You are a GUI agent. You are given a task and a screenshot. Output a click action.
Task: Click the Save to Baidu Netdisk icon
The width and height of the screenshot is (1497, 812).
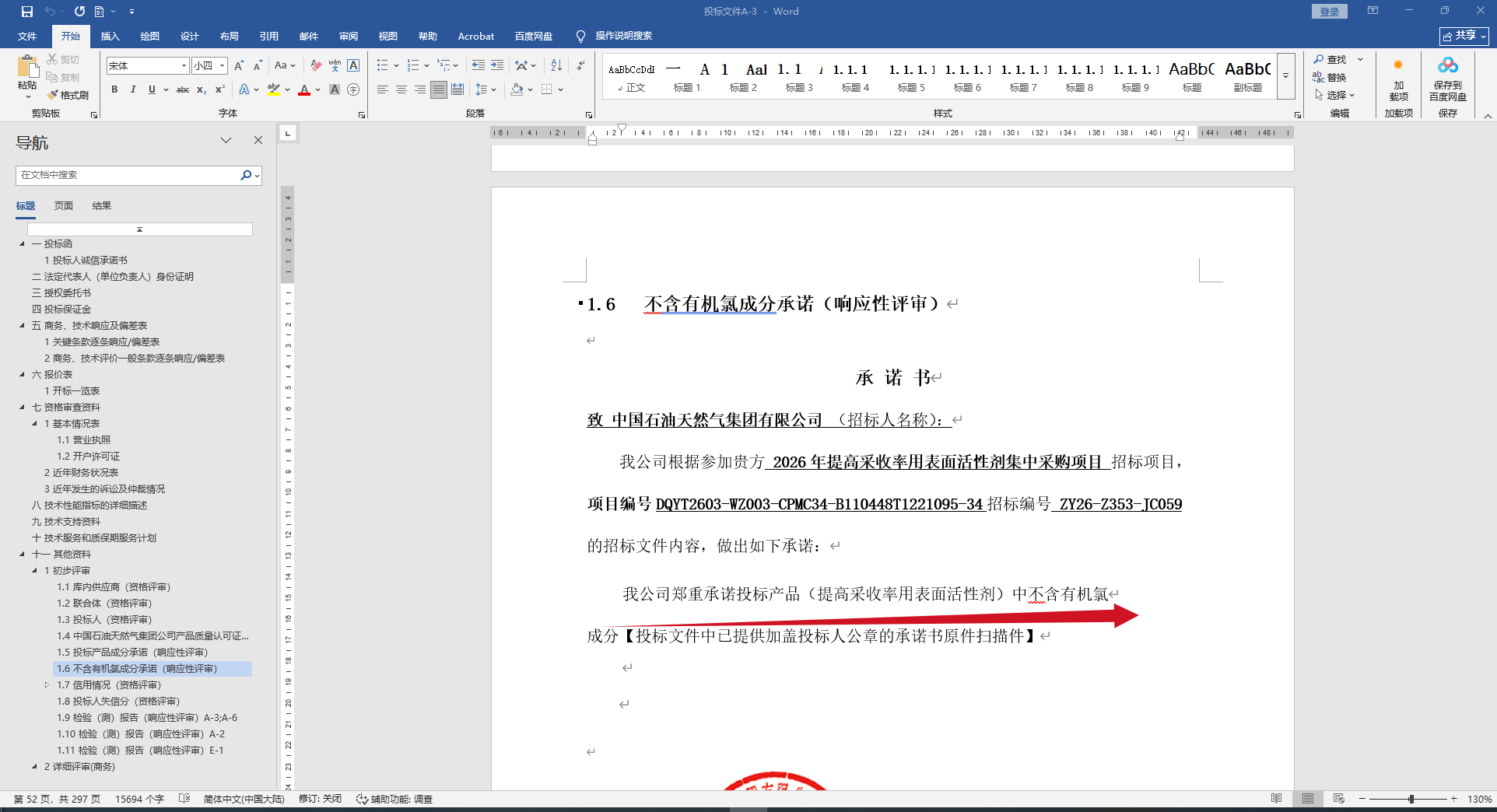pos(1447,66)
